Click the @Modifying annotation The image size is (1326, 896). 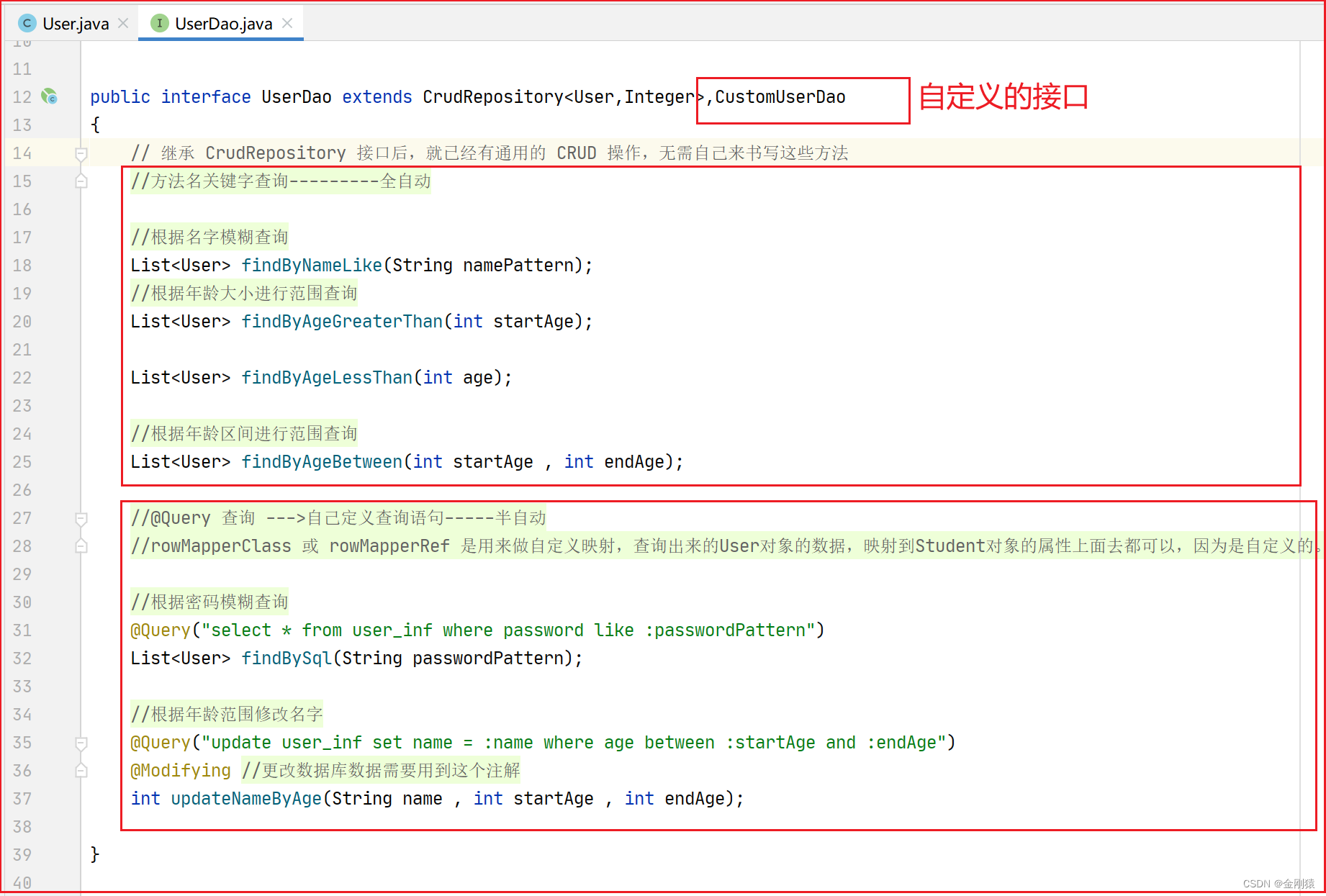tap(181, 771)
